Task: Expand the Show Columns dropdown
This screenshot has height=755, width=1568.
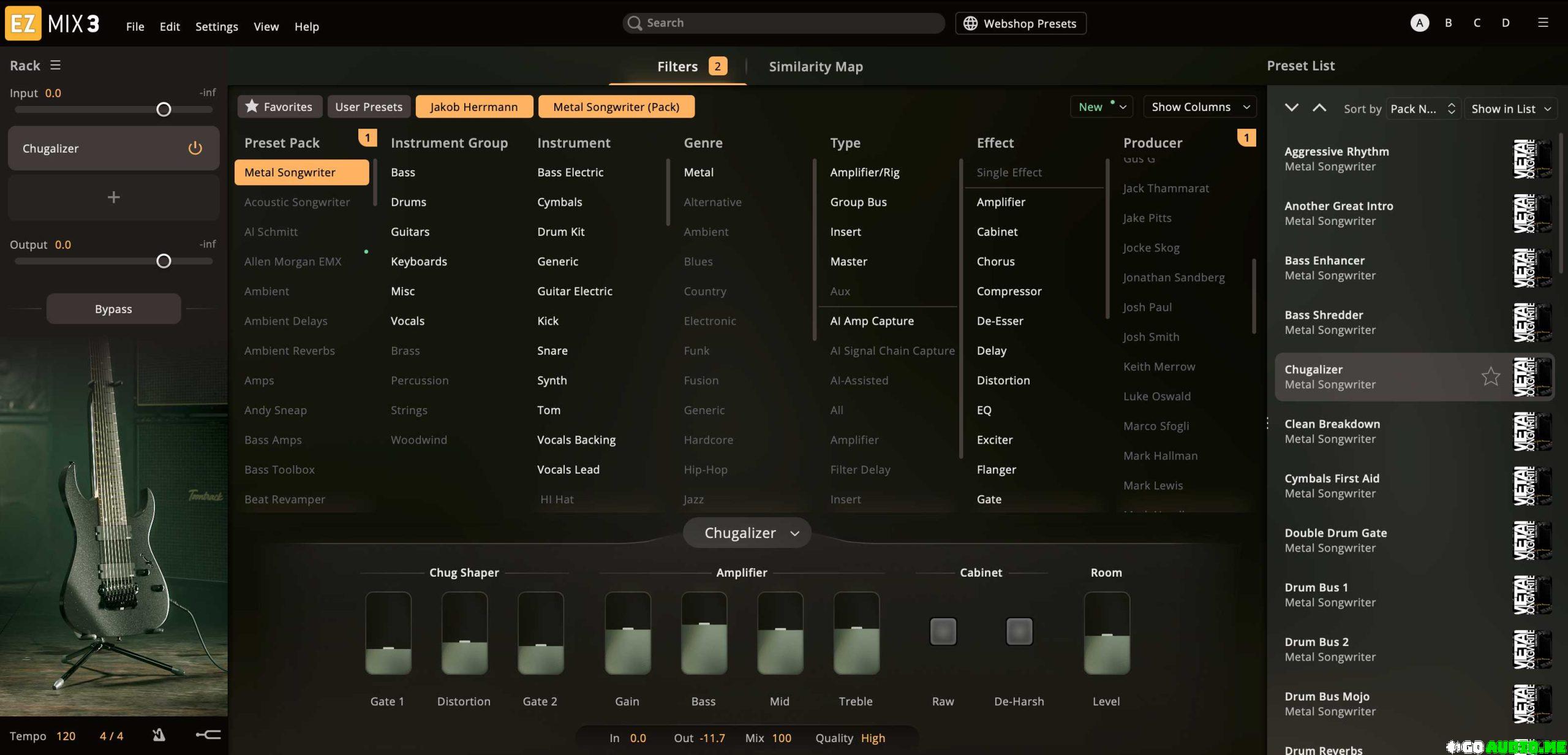Action: pyautogui.click(x=1199, y=107)
